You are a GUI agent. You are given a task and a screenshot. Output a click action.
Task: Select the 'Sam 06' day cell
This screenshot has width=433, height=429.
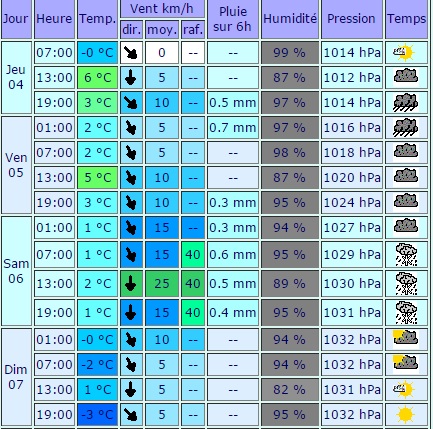[x=16, y=271]
